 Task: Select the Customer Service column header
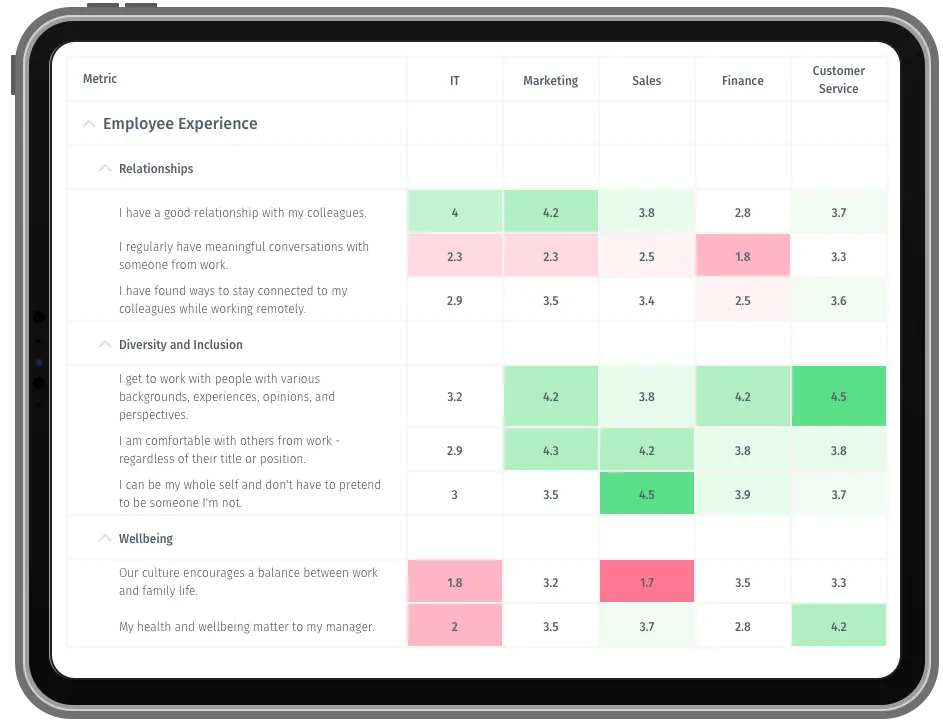click(x=838, y=79)
